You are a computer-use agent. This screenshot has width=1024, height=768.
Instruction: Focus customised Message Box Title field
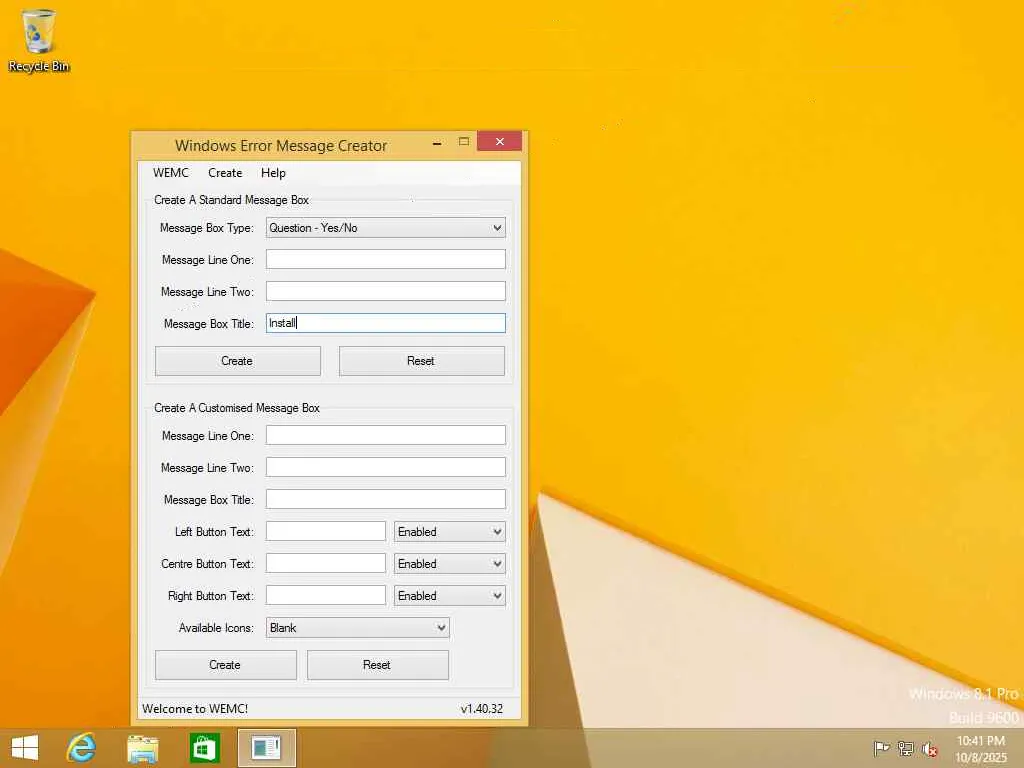386,500
